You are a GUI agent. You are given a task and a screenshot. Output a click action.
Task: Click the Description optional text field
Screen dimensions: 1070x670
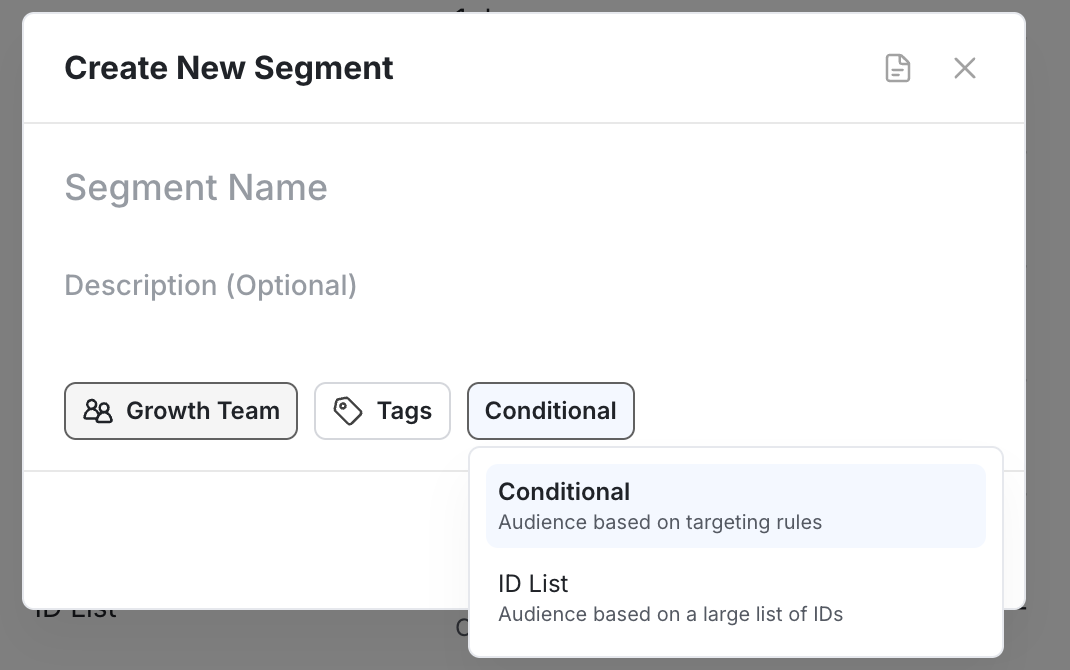[300, 285]
